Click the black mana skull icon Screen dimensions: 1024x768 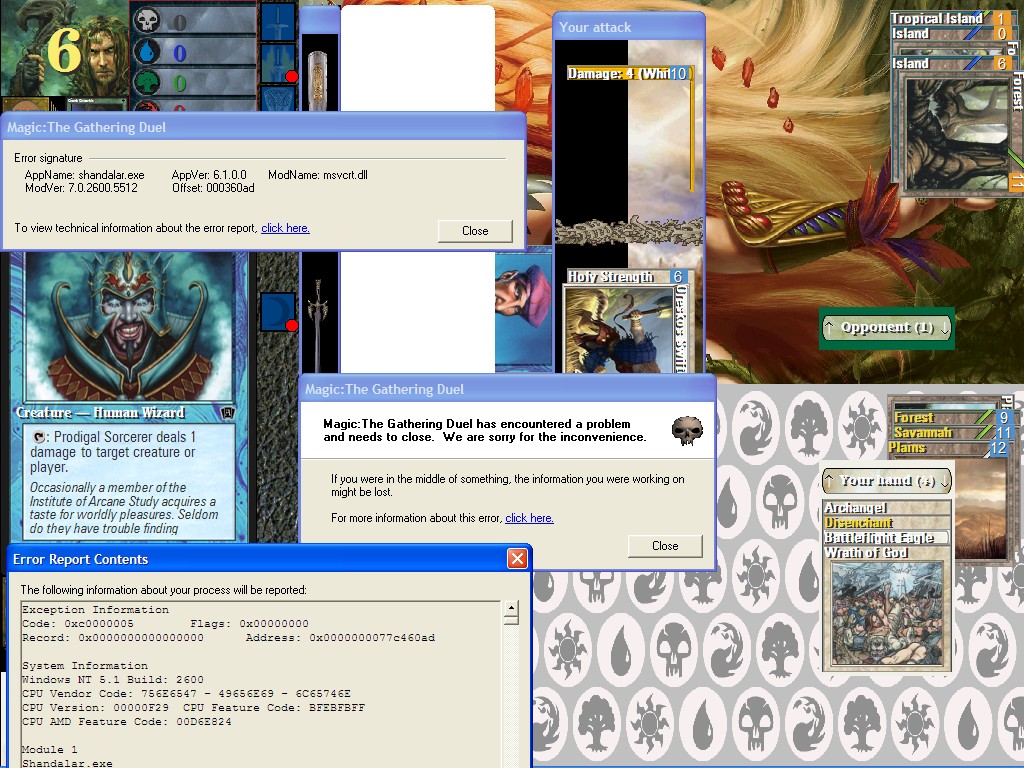(147, 21)
